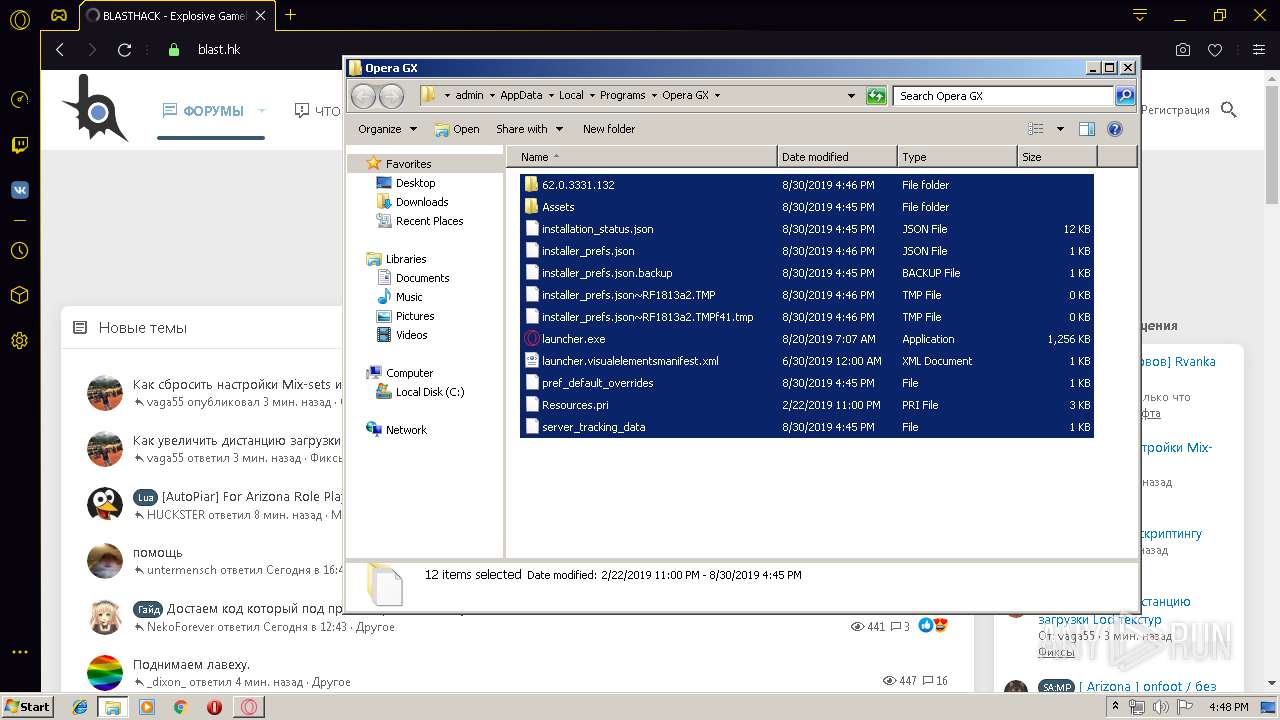Click the ФОРУМЫ navigation tab
Viewport: 1280px width, 720px height.
[x=213, y=111]
